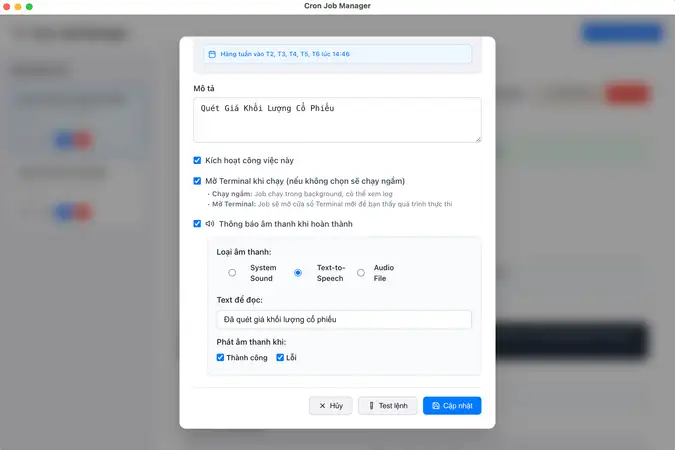Viewport: 675px width, 450px height.
Task: Click the schedule text Hàng tuần vào T2, T3, T4, T5, T6
Action: [x=285, y=54]
